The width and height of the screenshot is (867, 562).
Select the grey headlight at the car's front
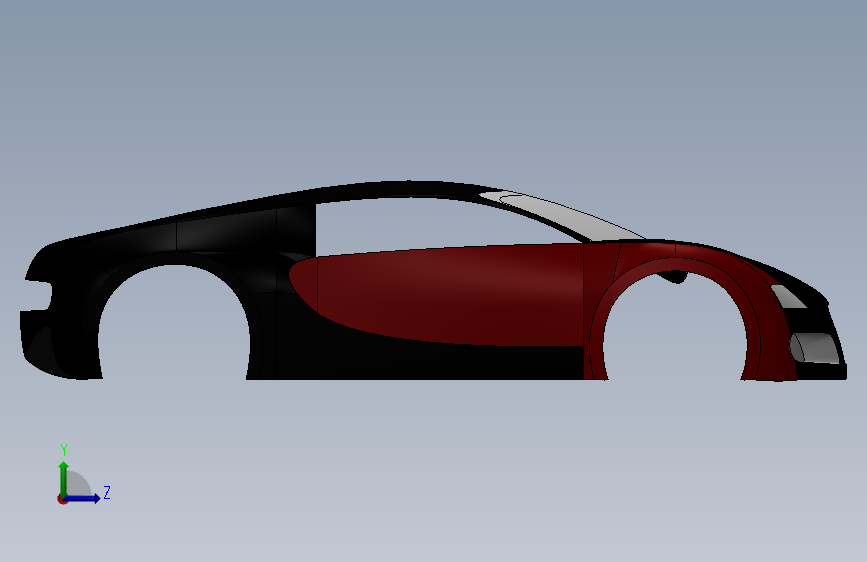[788, 296]
